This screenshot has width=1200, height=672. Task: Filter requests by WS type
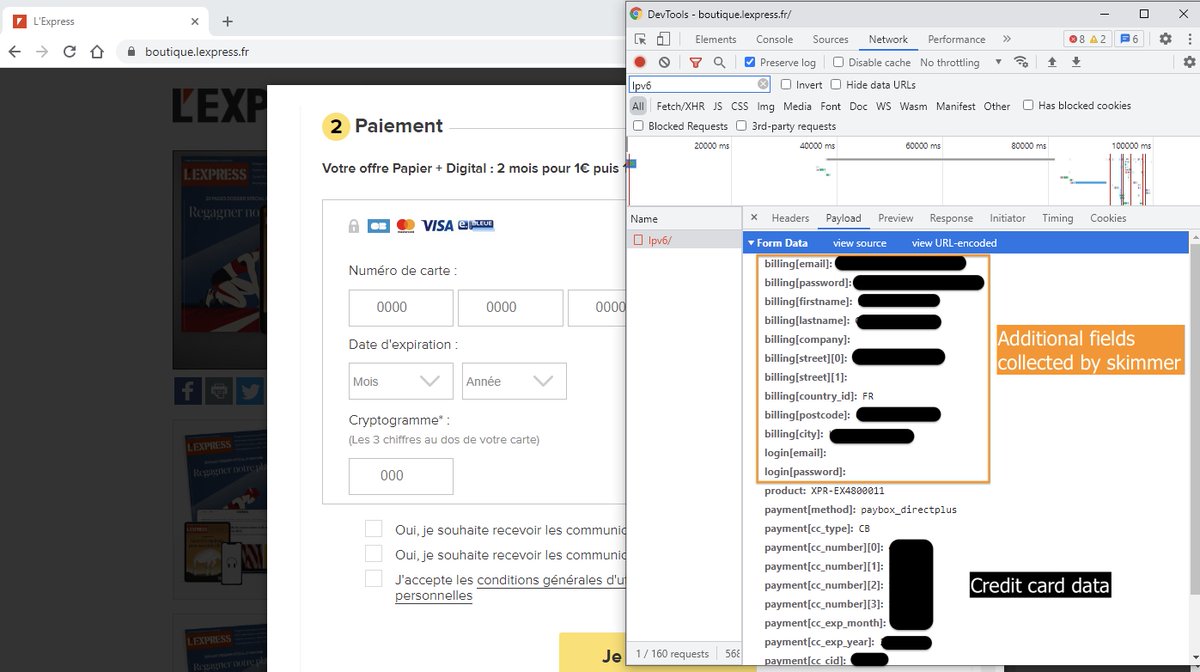pos(883,106)
